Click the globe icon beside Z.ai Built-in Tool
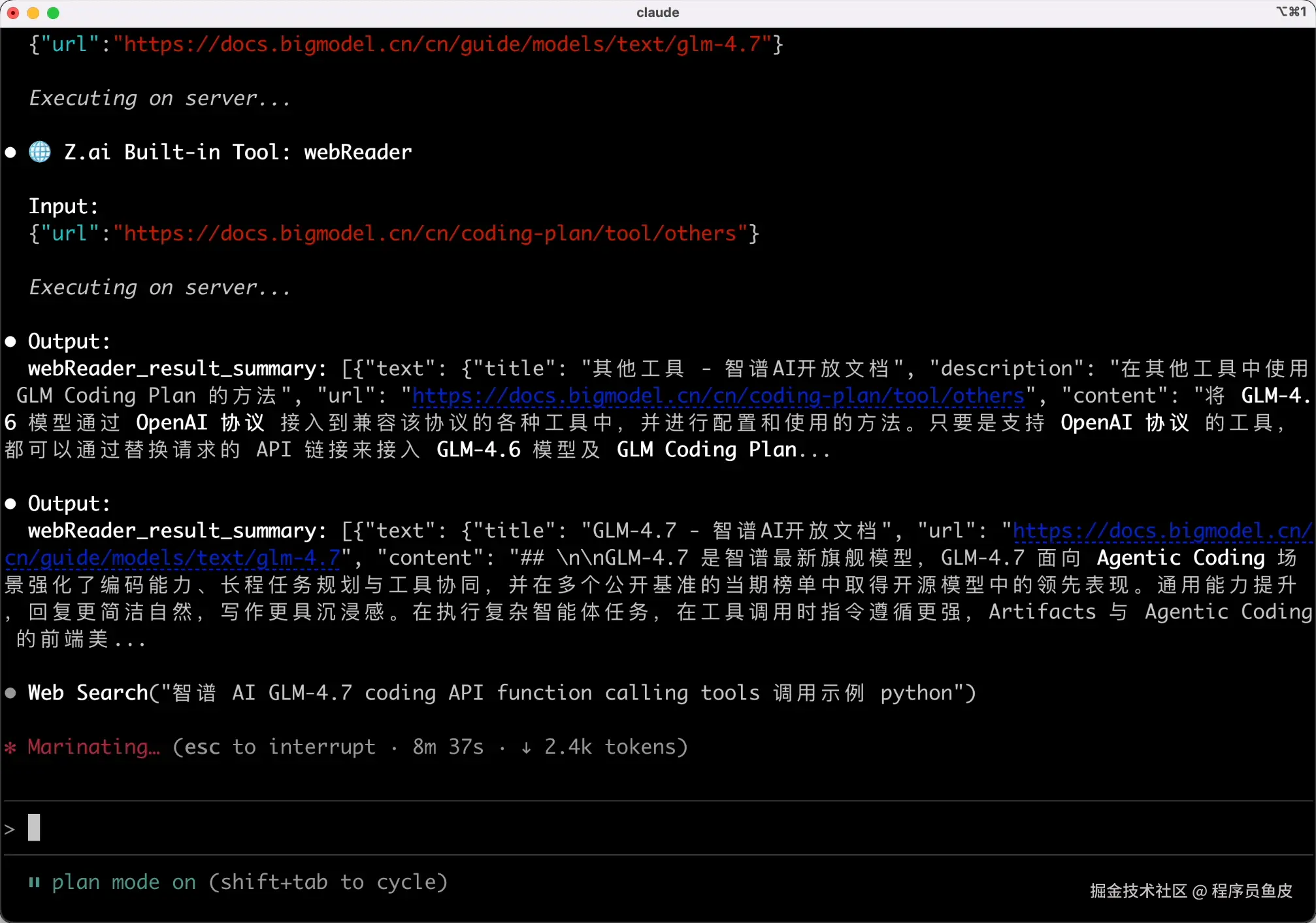The image size is (1316, 923). tap(40, 152)
